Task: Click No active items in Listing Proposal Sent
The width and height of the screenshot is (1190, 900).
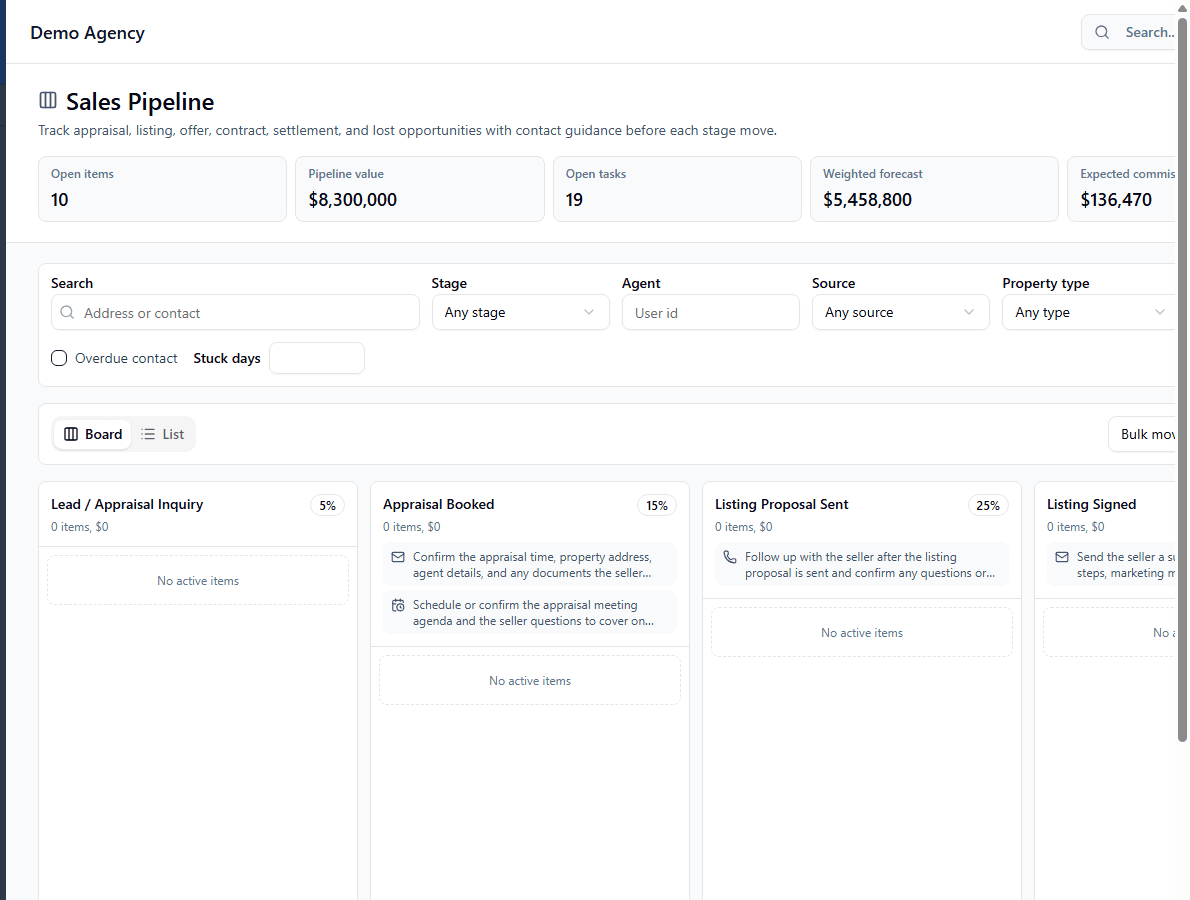Action: pos(862,632)
